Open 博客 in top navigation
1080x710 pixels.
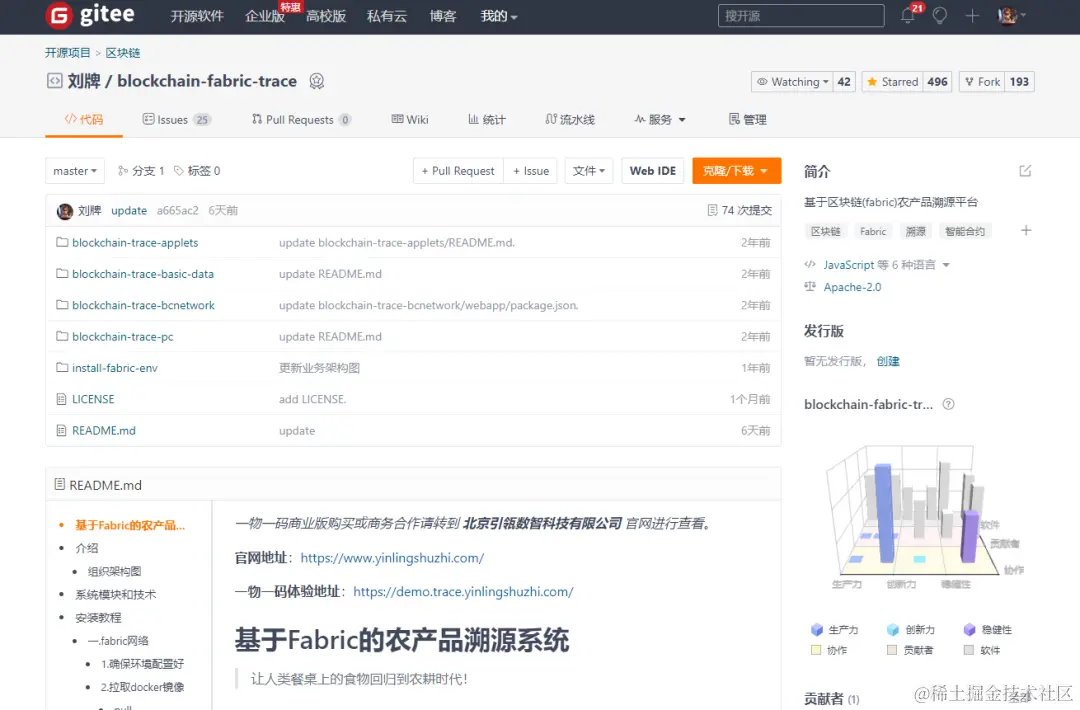tap(443, 16)
